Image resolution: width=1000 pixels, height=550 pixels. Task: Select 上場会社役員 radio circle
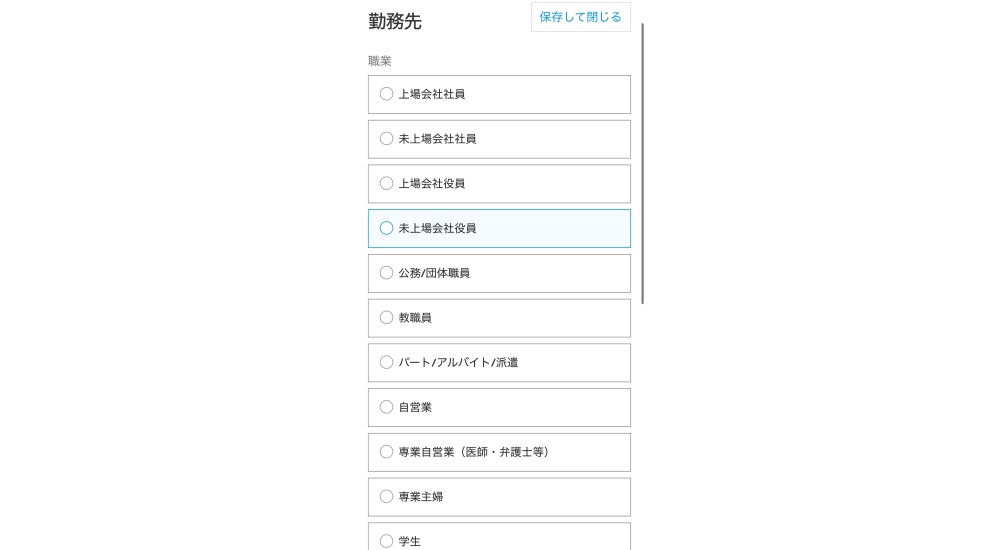coord(386,184)
